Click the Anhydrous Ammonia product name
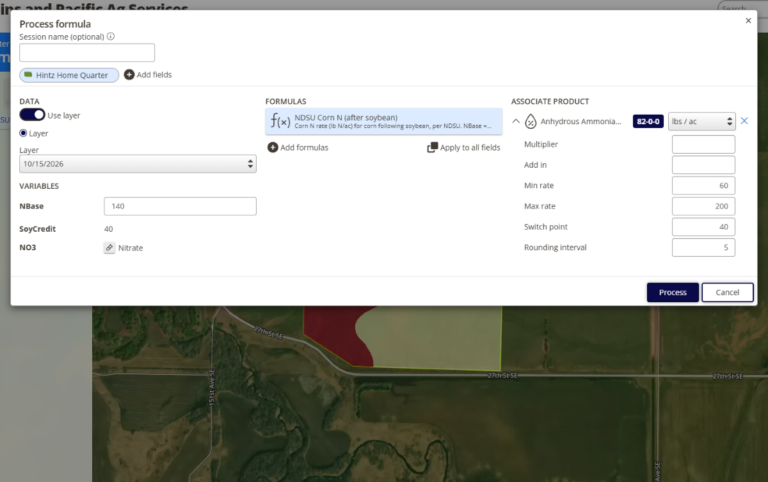 580,121
